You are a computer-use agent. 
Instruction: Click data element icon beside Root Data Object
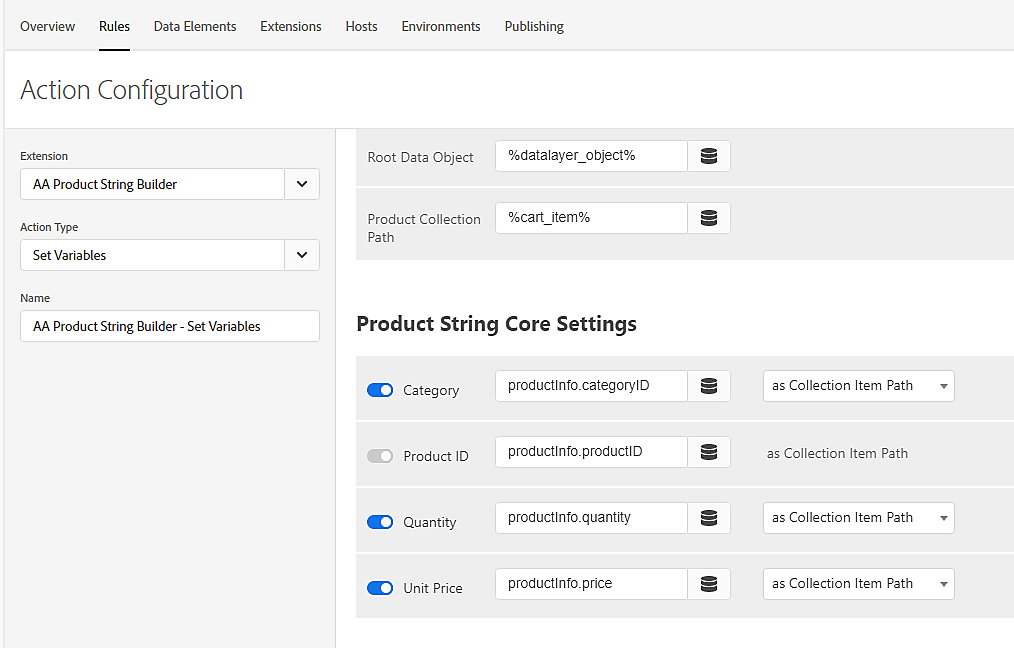(709, 157)
